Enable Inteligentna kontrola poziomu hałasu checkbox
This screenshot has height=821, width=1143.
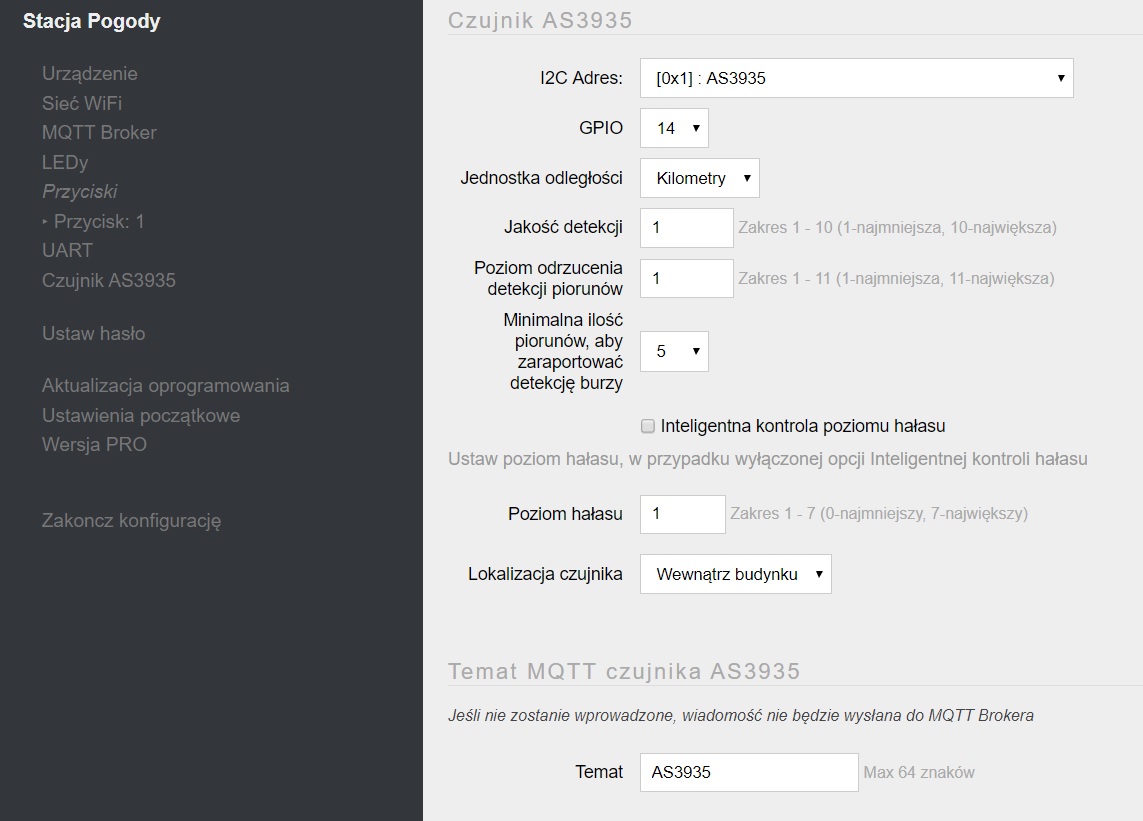pos(648,427)
